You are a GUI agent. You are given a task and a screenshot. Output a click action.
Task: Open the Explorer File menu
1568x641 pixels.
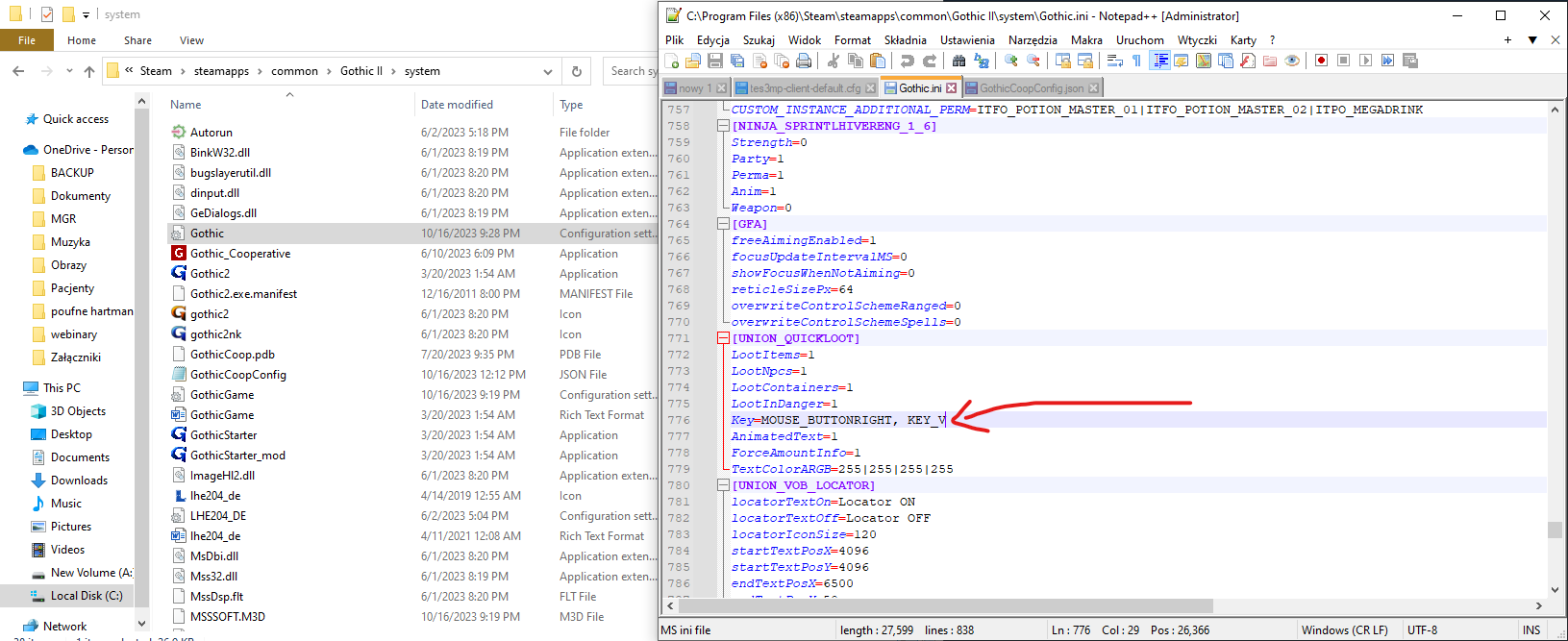tap(27, 40)
